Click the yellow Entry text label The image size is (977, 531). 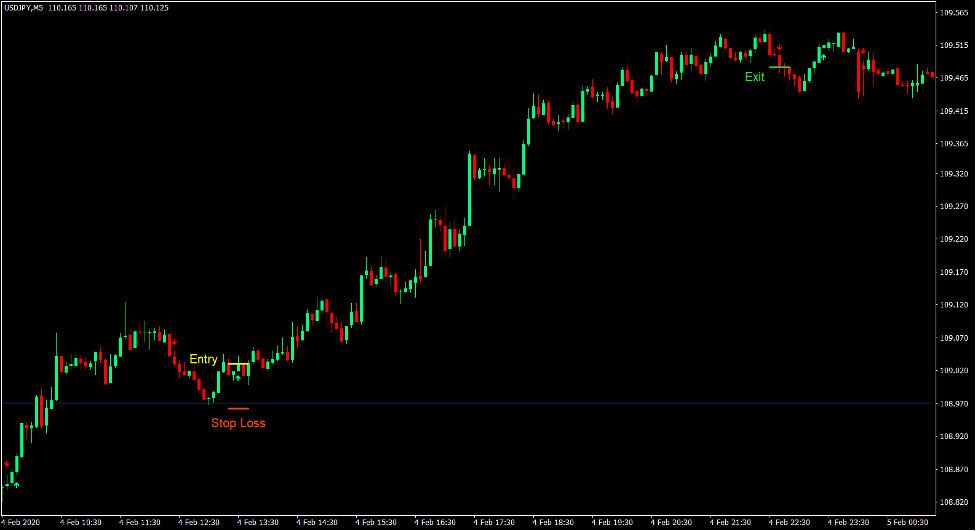click(x=203, y=360)
